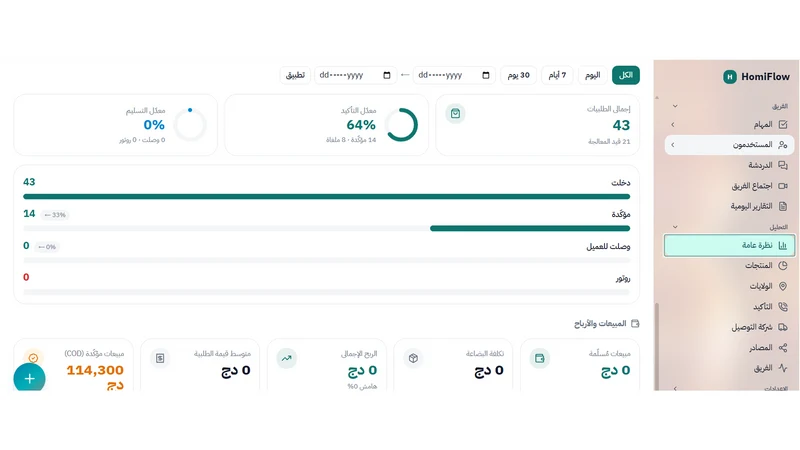Viewport: 800px width, 450px height.
Task: Expand the المهام submenu chevron
Action: [673, 124]
